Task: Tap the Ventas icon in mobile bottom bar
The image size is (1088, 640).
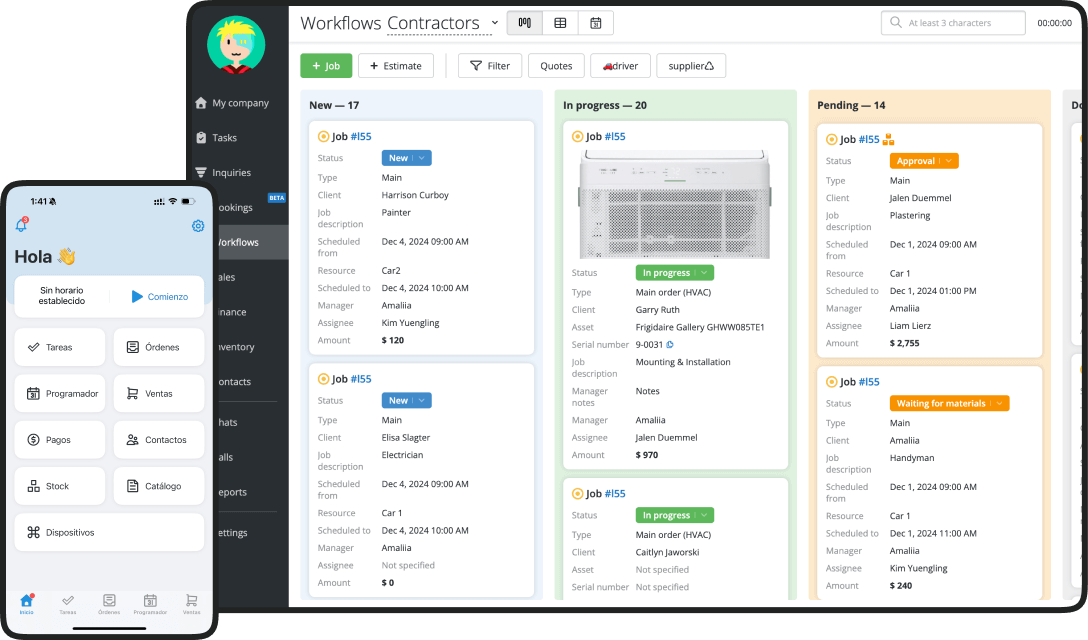Action: pyautogui.click(x=190, y=603)
